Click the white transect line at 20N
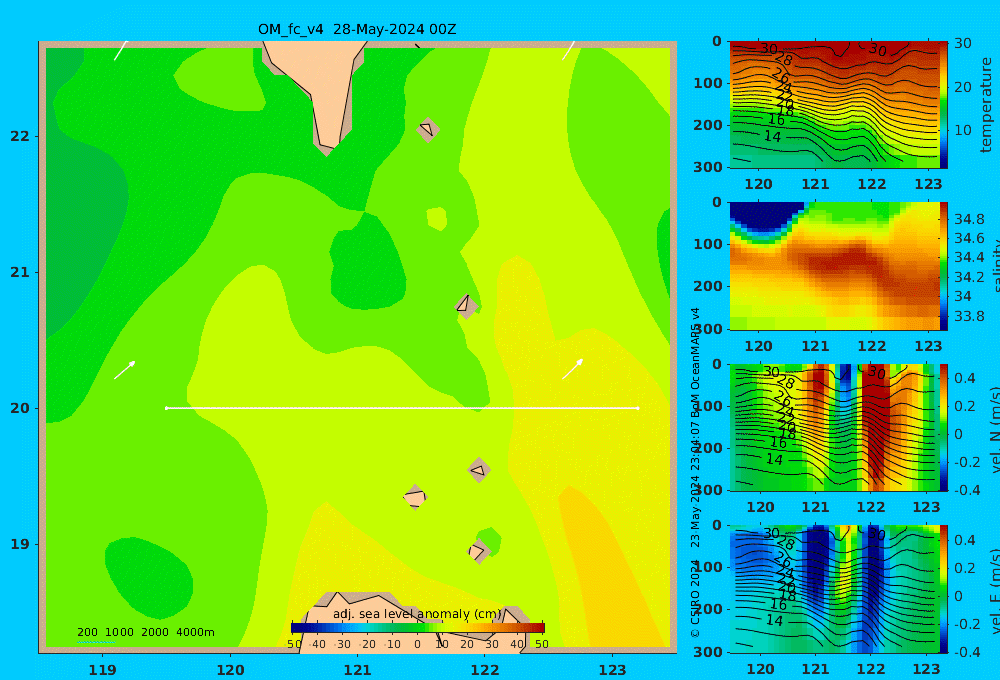Image resolution: width=1000 pixels, height=680 pixels. 402,408
